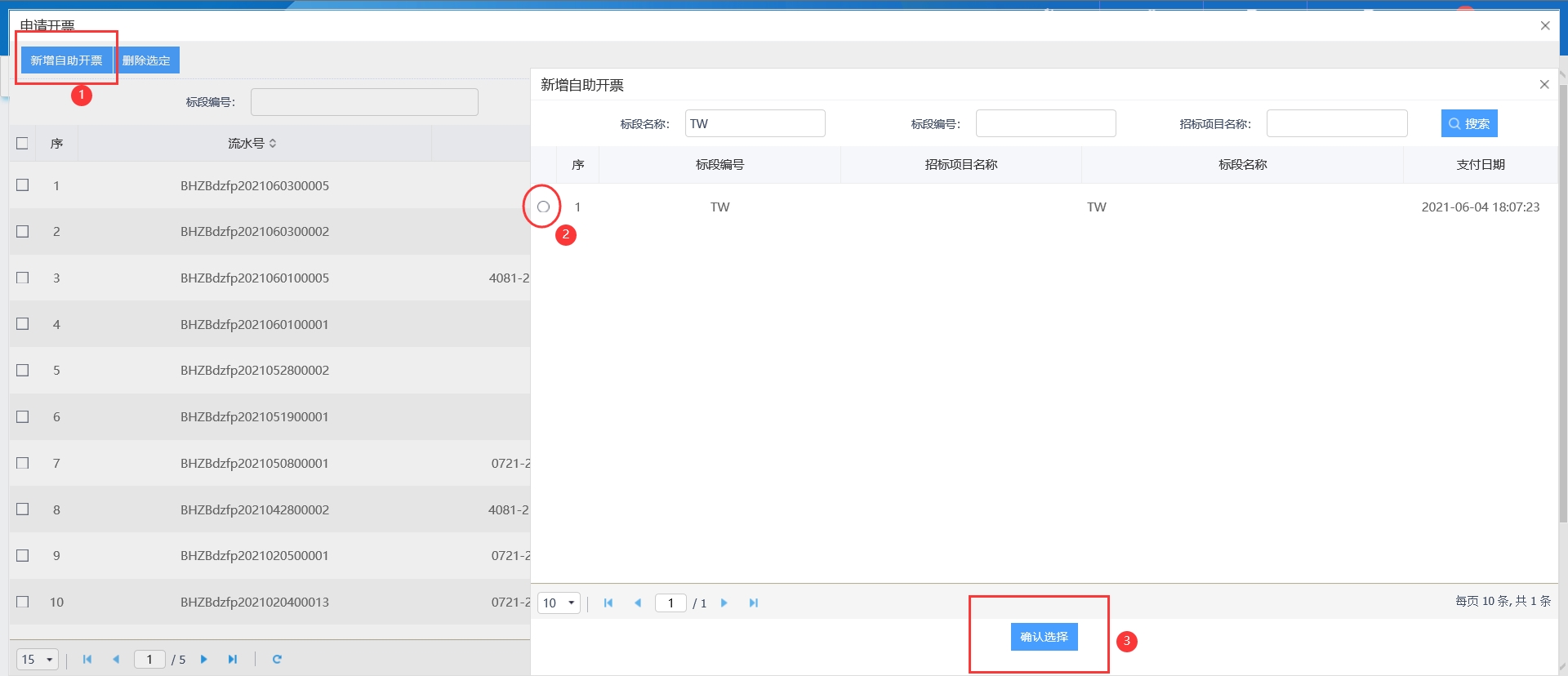Viewport: 1568px width, 676px height.
Task: Click the 新增自助开票 button
Action: pos(66,60)
